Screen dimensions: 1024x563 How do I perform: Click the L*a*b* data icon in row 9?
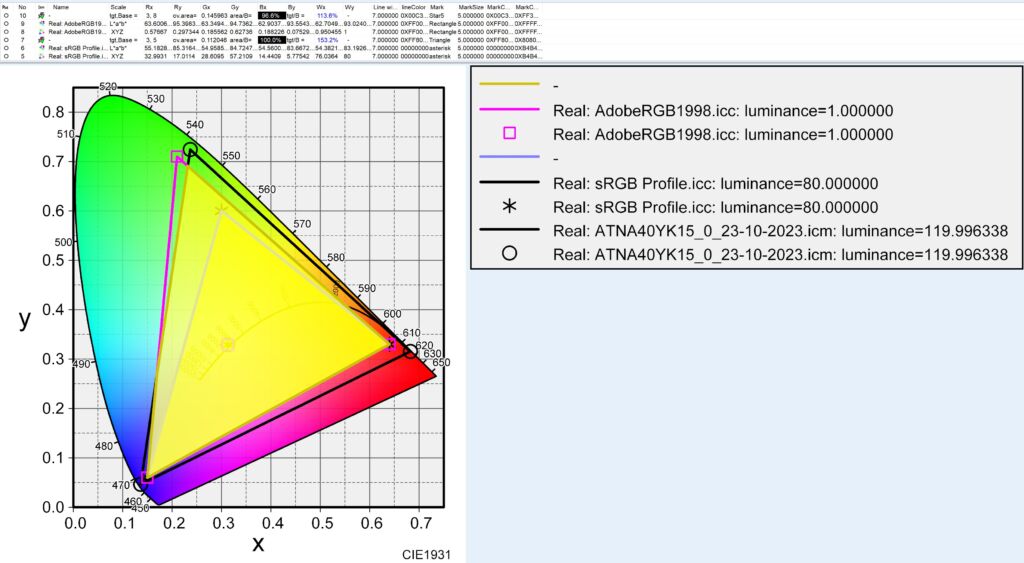click(41, 24)
